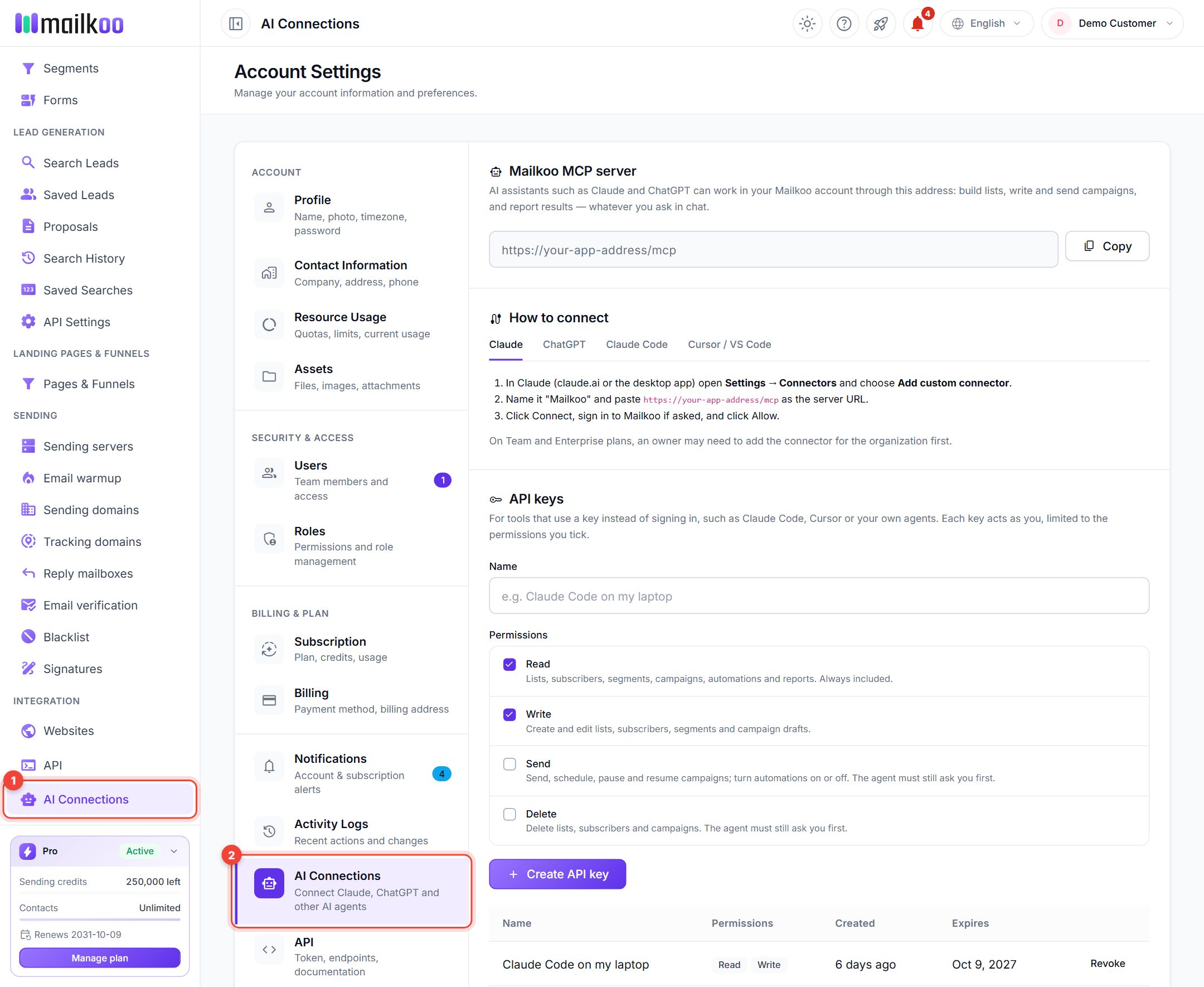Open the English language dropdown
The height and width of the screenshot is (987, 1204).
pyautogui.click(x=987, y=23)
